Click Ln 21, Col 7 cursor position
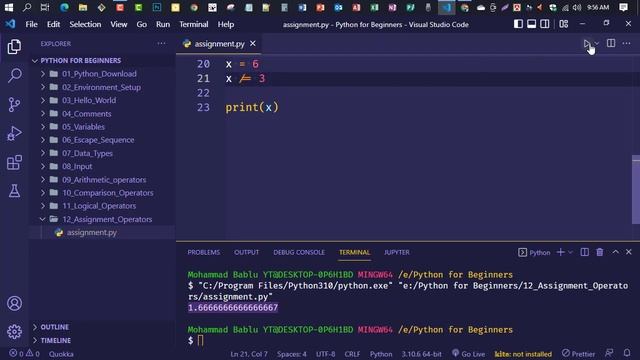 (249, 353)
